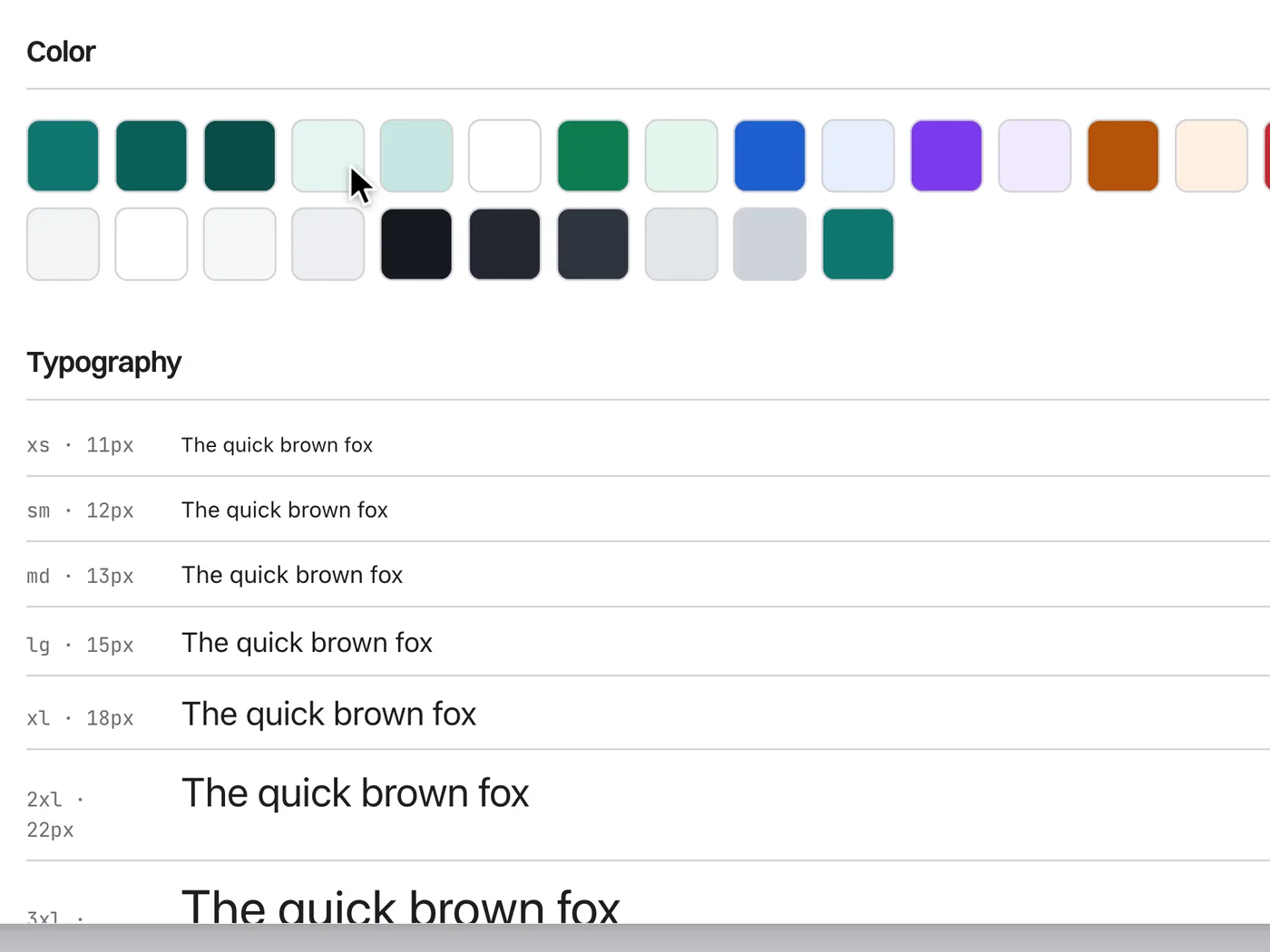This screenshot has width=1270, height=952.
Task: Select the sample sentence in the lg row
Action: pyautogui.click(x=307, y=643)
